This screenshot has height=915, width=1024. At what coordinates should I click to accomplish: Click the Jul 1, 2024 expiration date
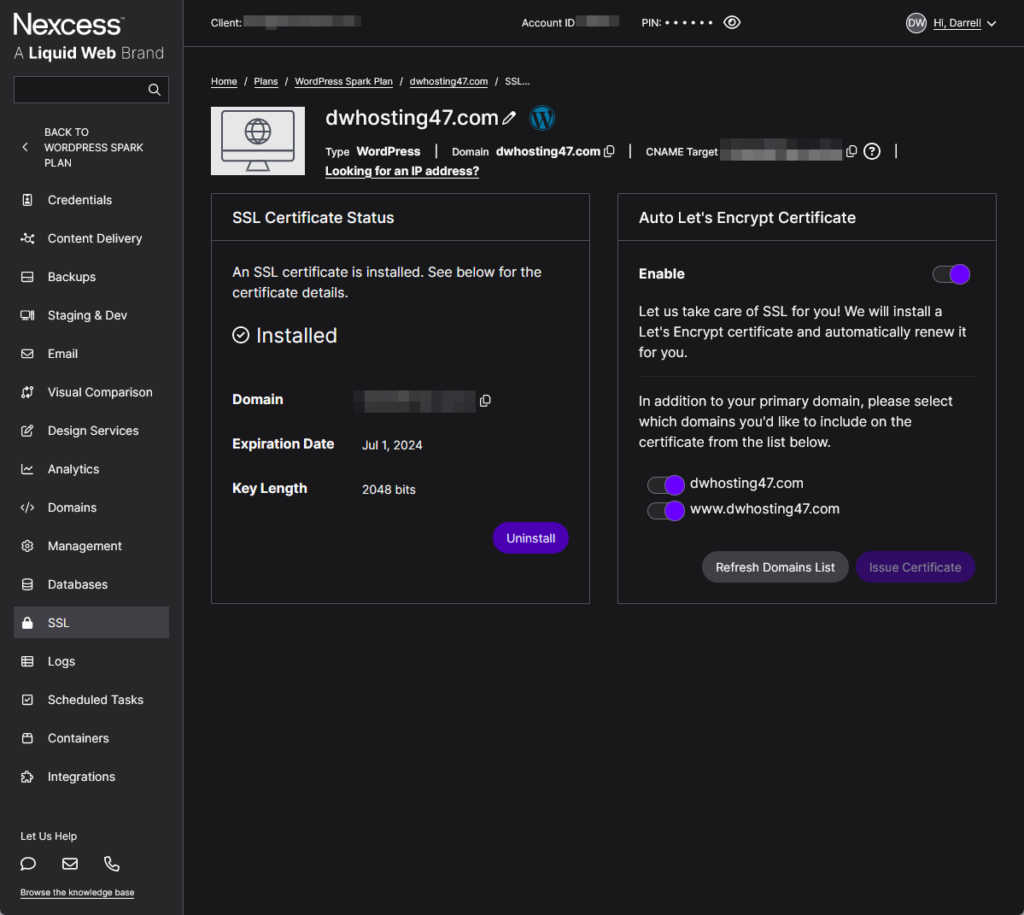pyautogui.click(x=392, y=445)
